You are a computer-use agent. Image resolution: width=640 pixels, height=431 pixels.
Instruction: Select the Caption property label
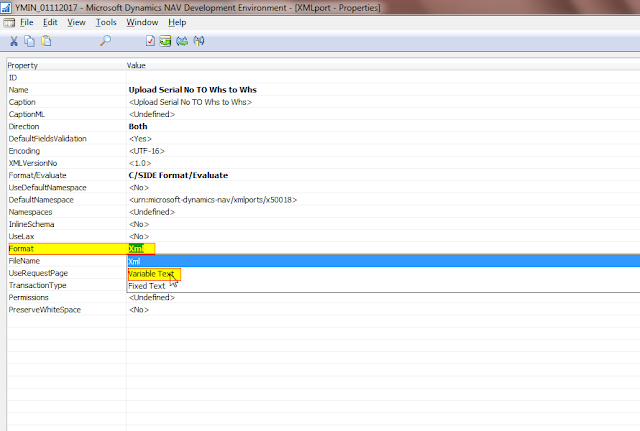(x=22, y=102)
